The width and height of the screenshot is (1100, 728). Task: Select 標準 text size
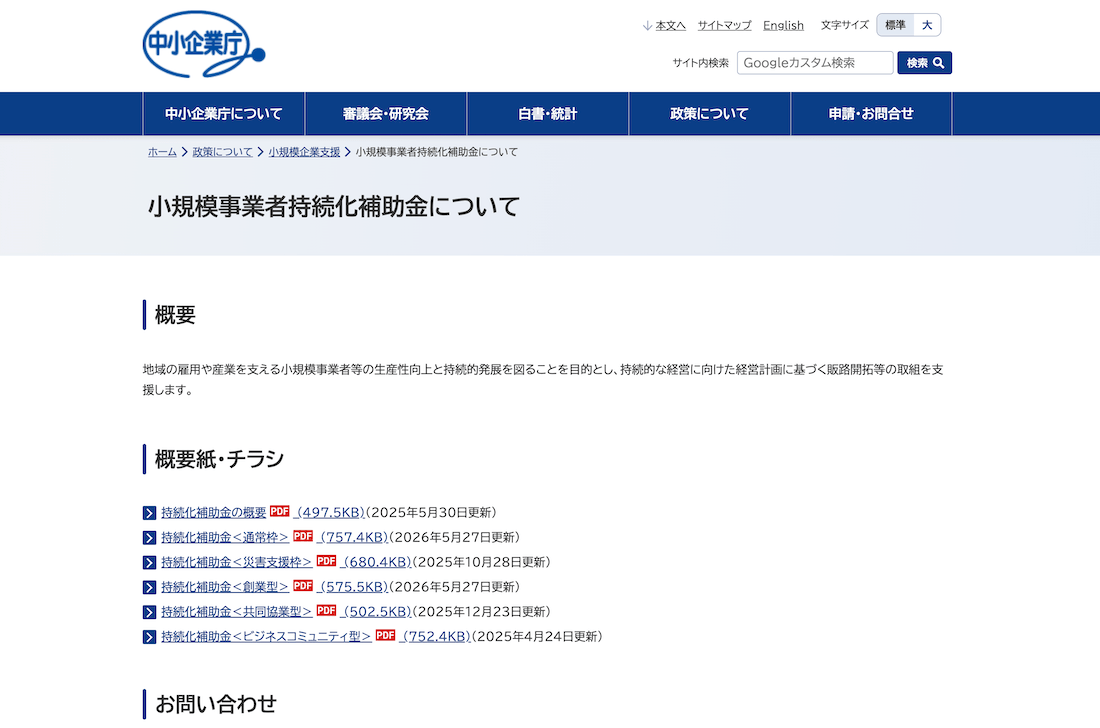pos(895,25)
